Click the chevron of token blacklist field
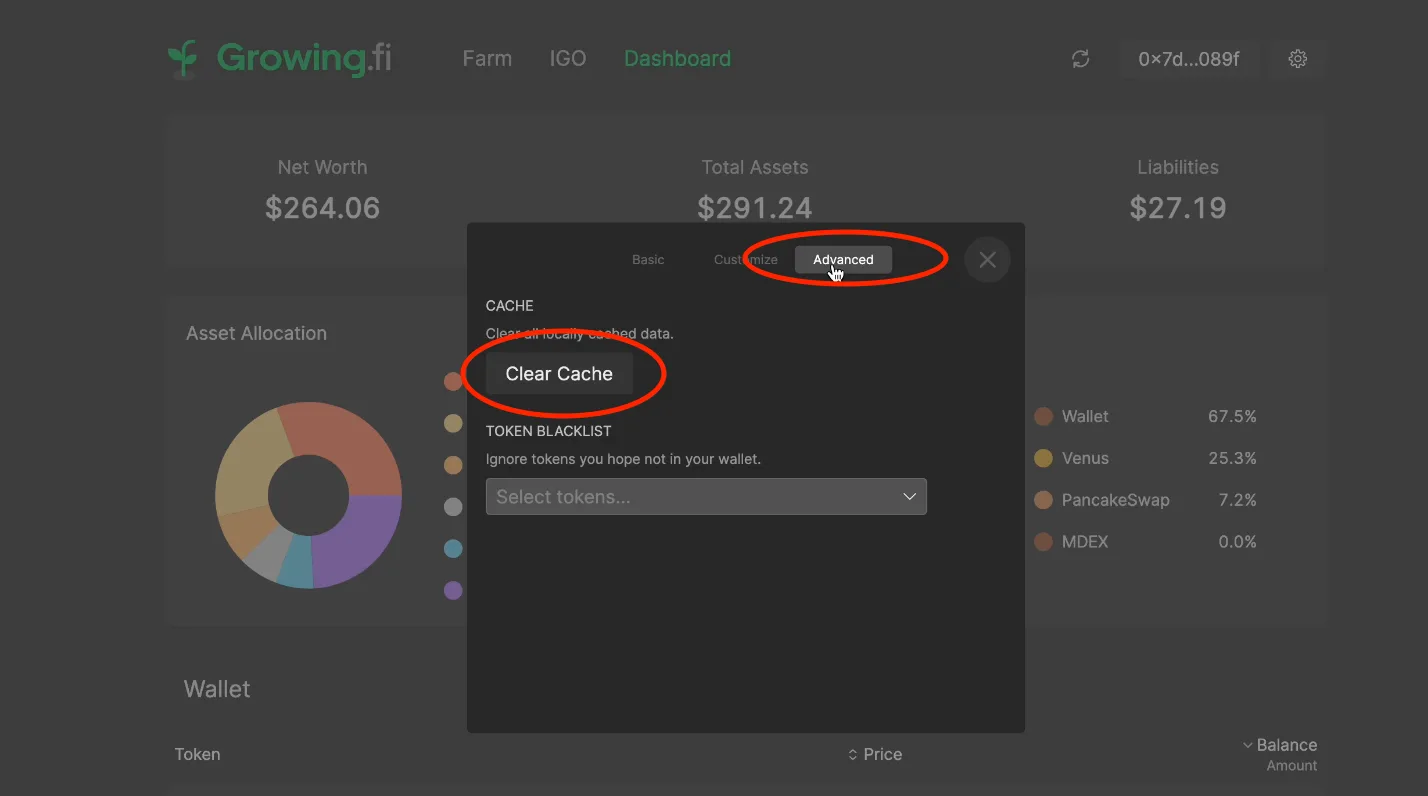The image size is (1428, 796). click(x=909, y=497)
